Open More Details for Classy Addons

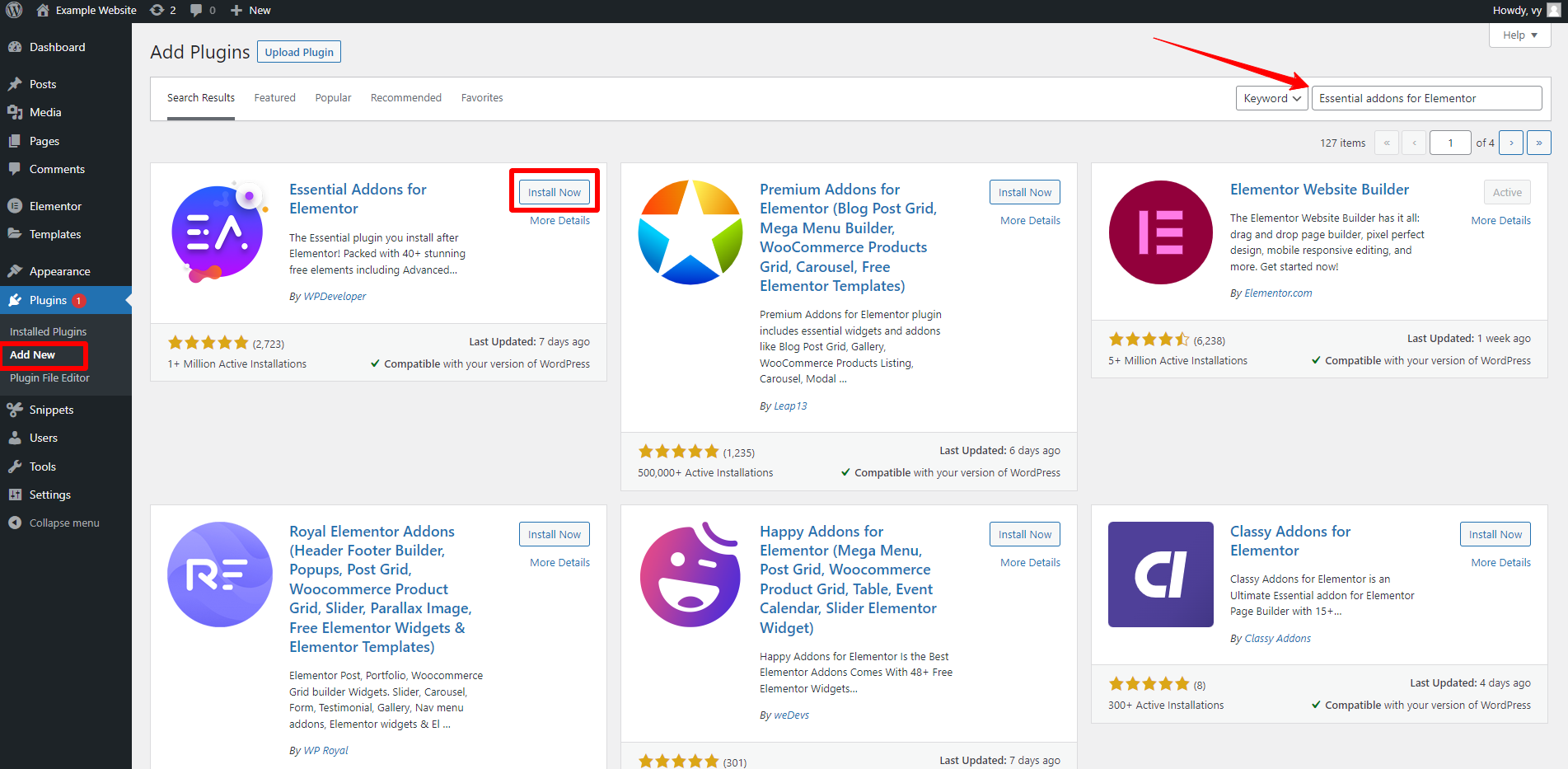[1500, 562]
